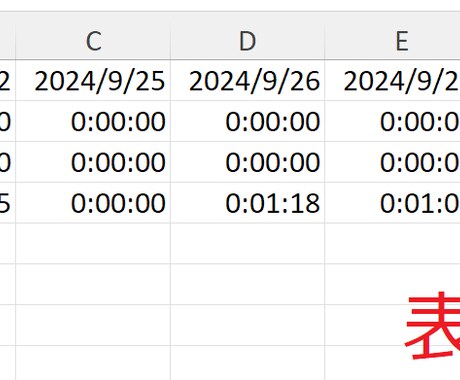Select empty column C cell under last time
Screen dimensions: 460x380
(x=93, y=244)
